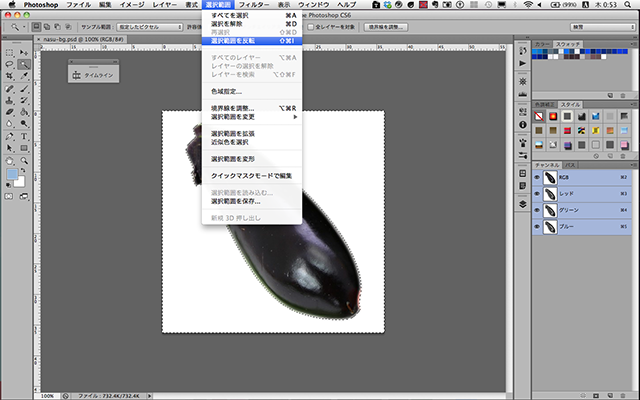Open the サンプル範囲 dropdown
640x400 pixels.
148,27
